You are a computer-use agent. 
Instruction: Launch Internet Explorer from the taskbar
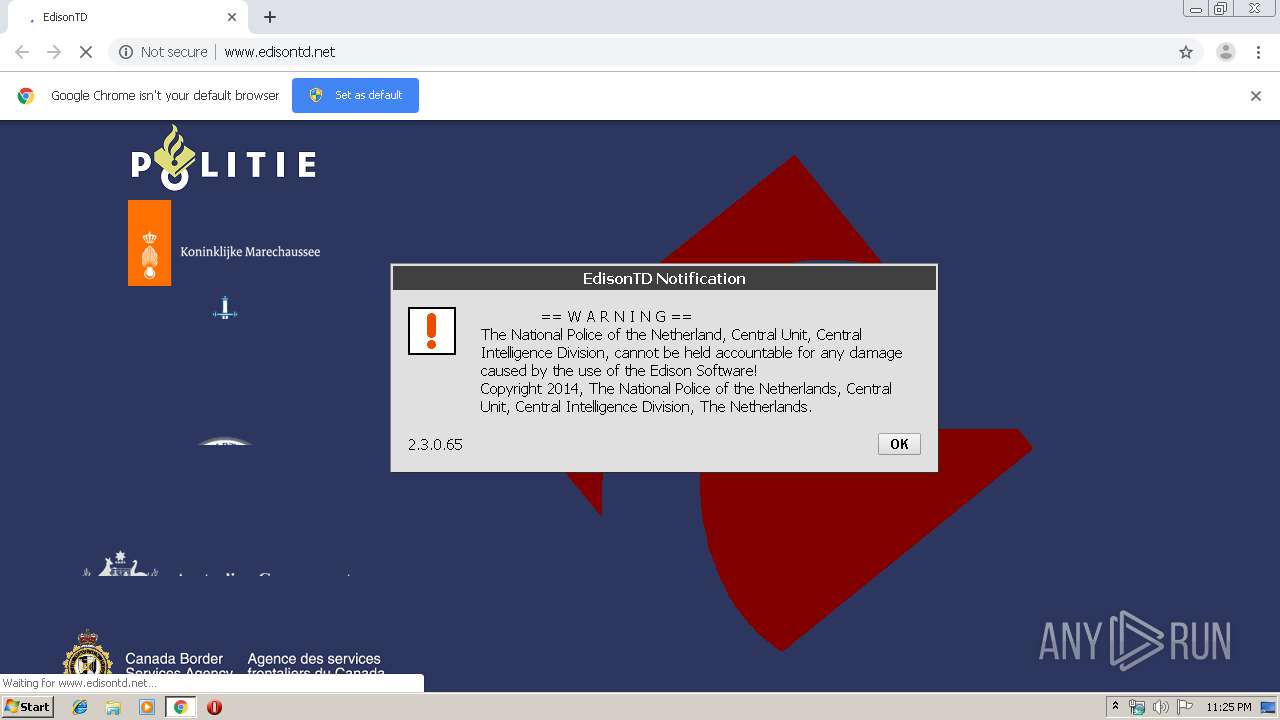[80, 707]
